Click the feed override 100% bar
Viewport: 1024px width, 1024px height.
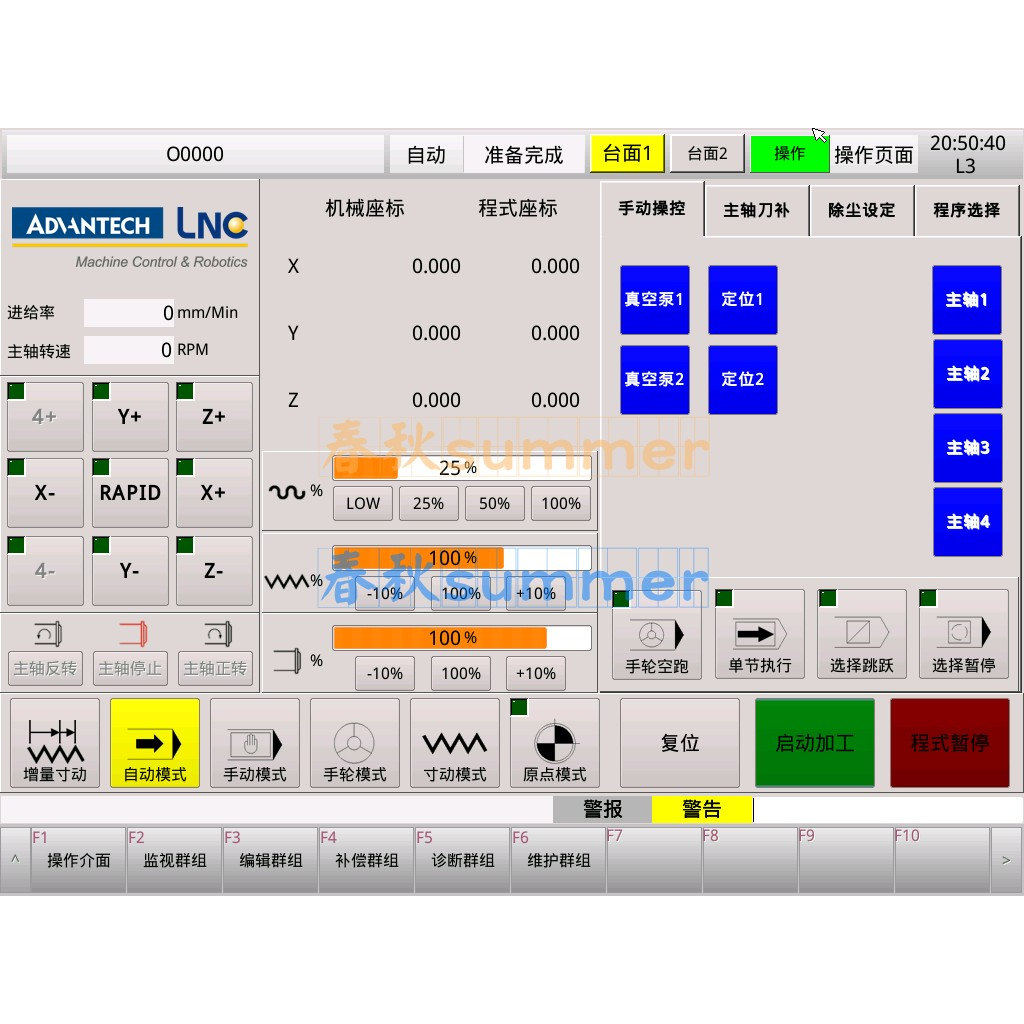click(462, 558)
